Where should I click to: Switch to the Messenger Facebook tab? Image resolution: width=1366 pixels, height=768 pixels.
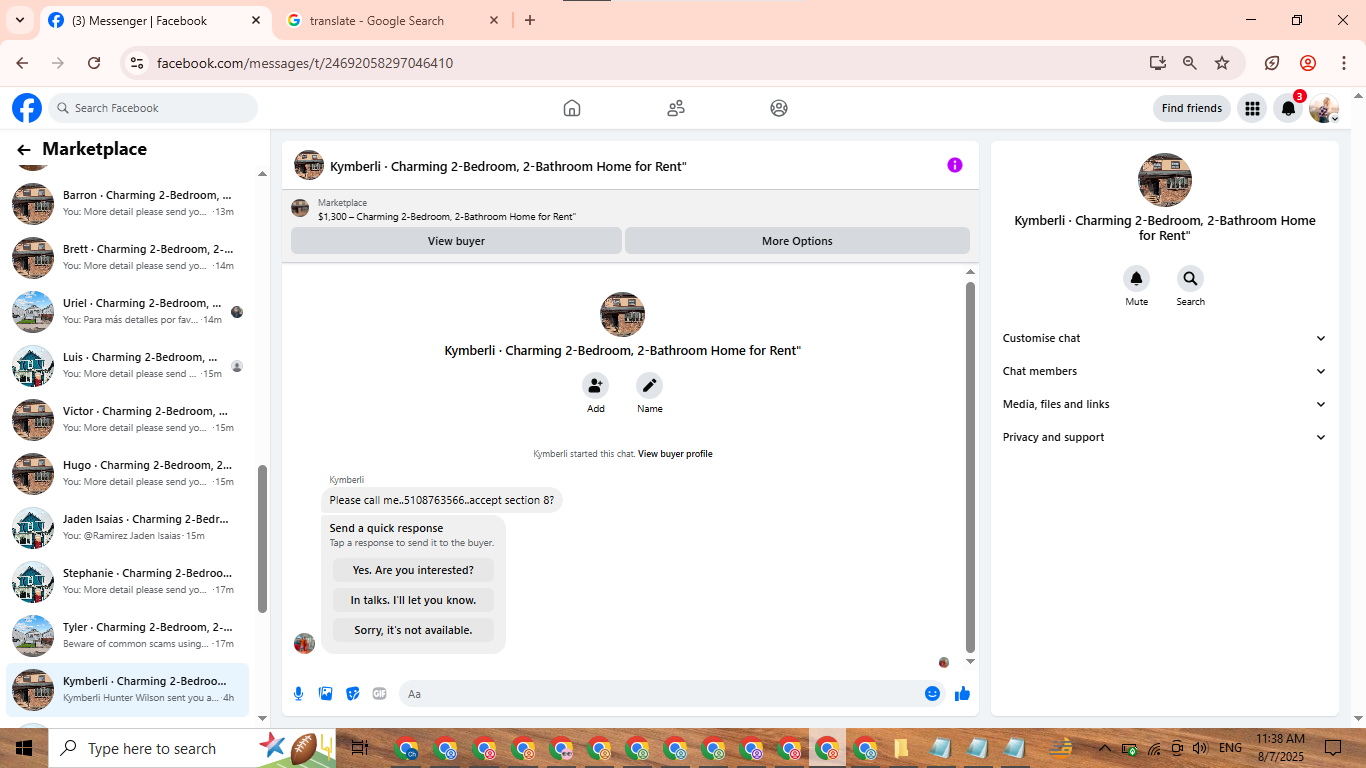pyautogui.click(x=155, y=21)
